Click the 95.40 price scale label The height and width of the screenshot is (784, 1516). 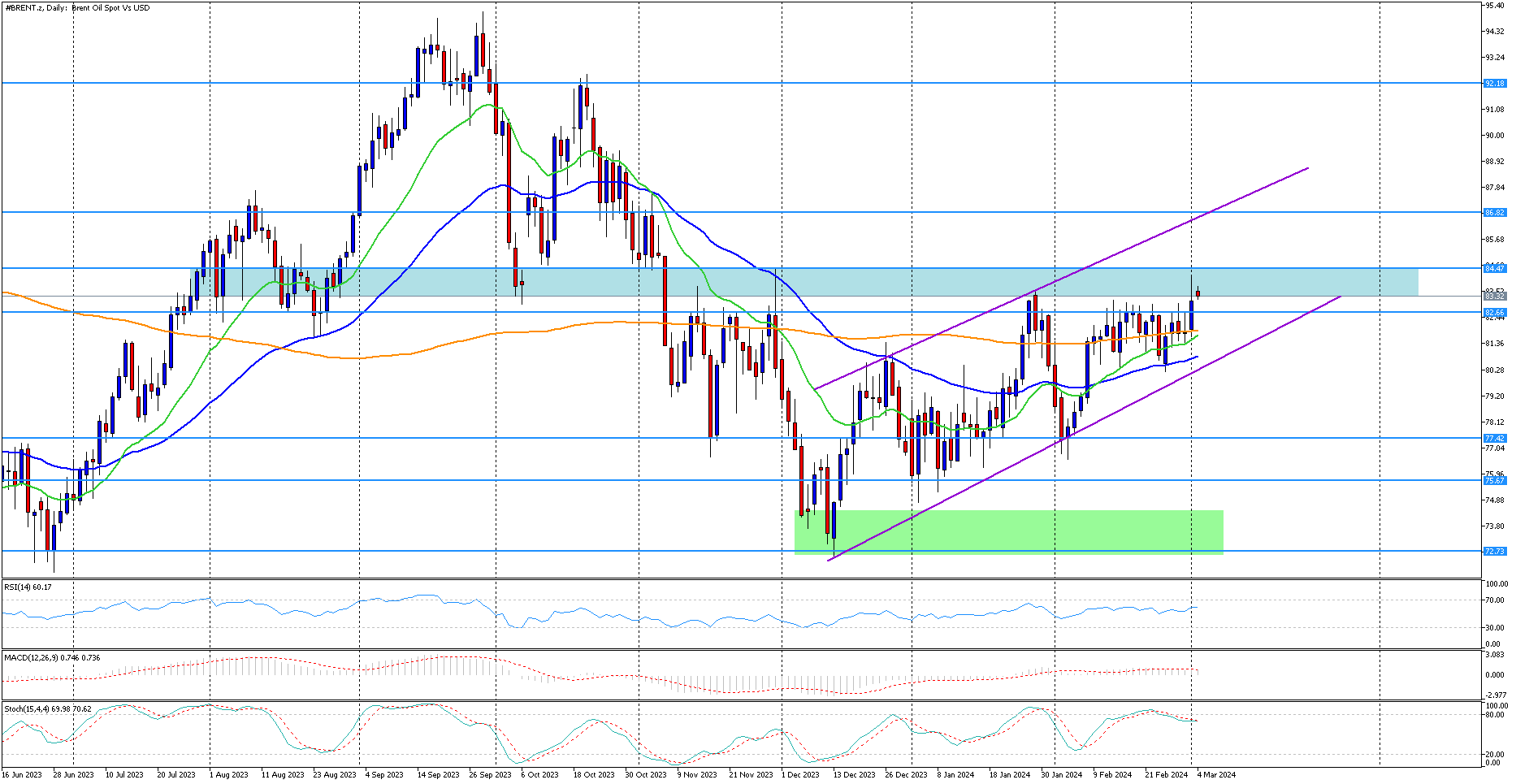(x=1495, y=6)
